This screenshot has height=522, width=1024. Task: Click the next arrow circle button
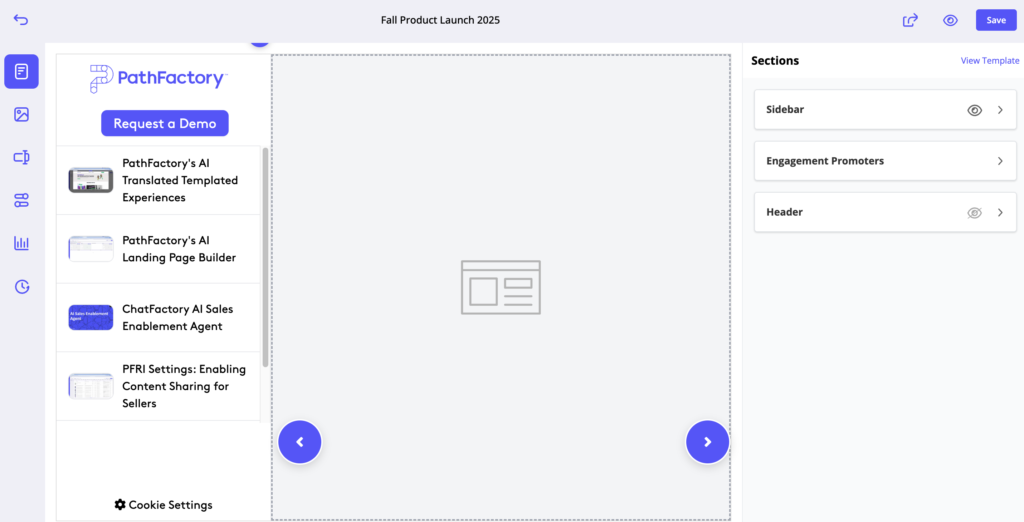click(x=707, y=442)
